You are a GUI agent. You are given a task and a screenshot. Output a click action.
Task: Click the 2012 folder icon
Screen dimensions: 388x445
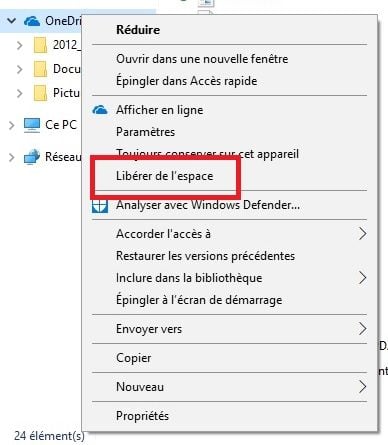40,45
